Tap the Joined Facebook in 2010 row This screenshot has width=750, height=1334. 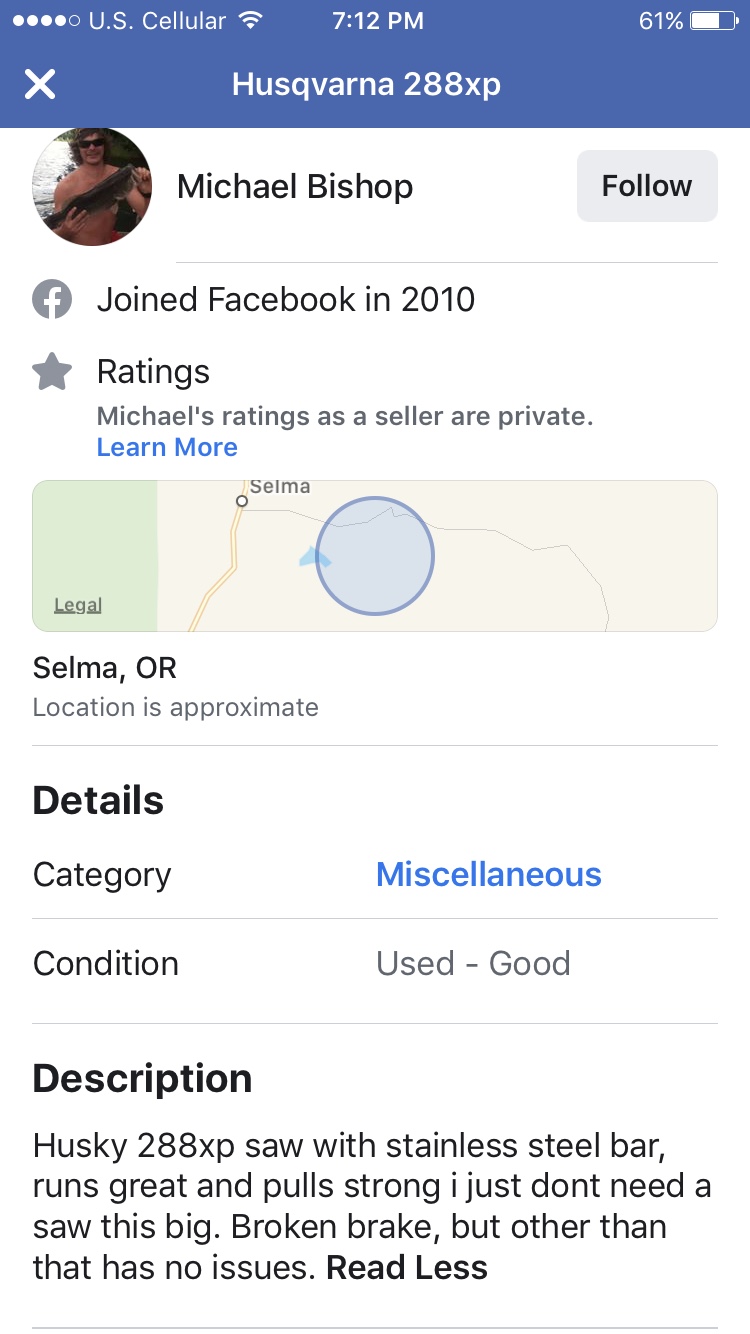pos(285,300)
